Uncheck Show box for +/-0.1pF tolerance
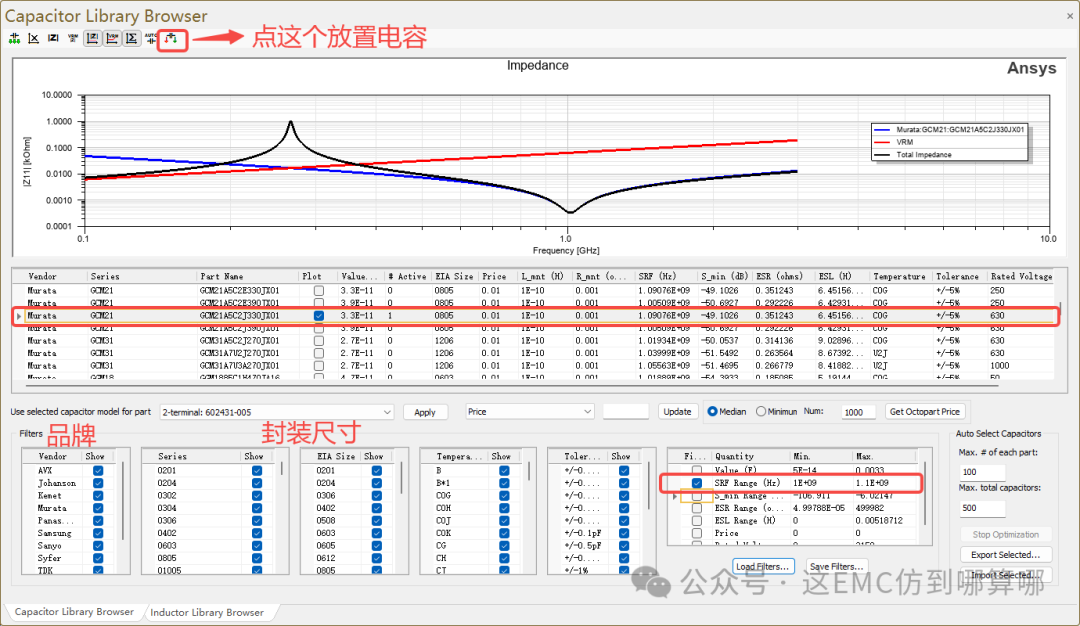 [624, 533]
